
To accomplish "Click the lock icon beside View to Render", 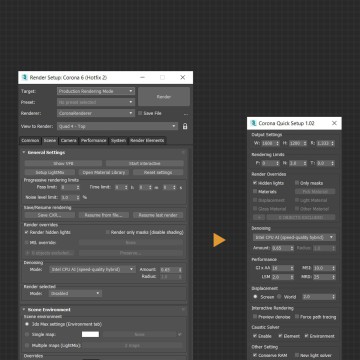I will [x=185, y=126].
